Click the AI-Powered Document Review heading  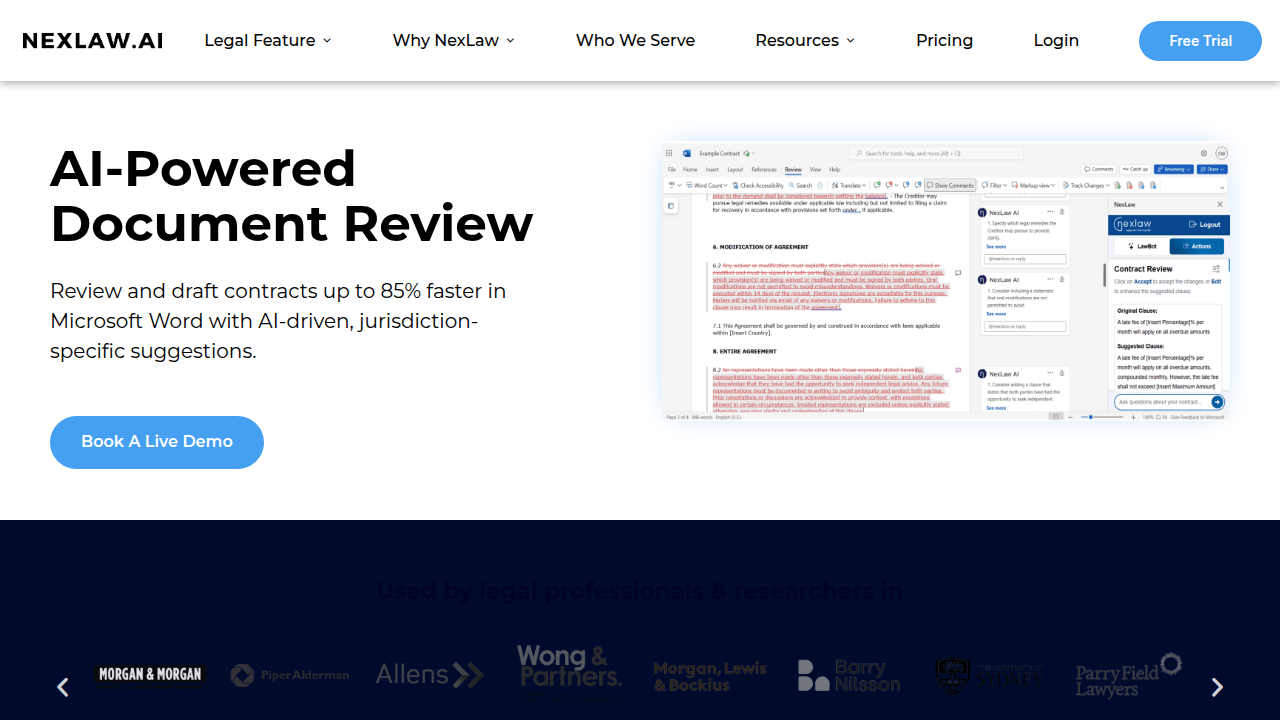click(291, 196)
